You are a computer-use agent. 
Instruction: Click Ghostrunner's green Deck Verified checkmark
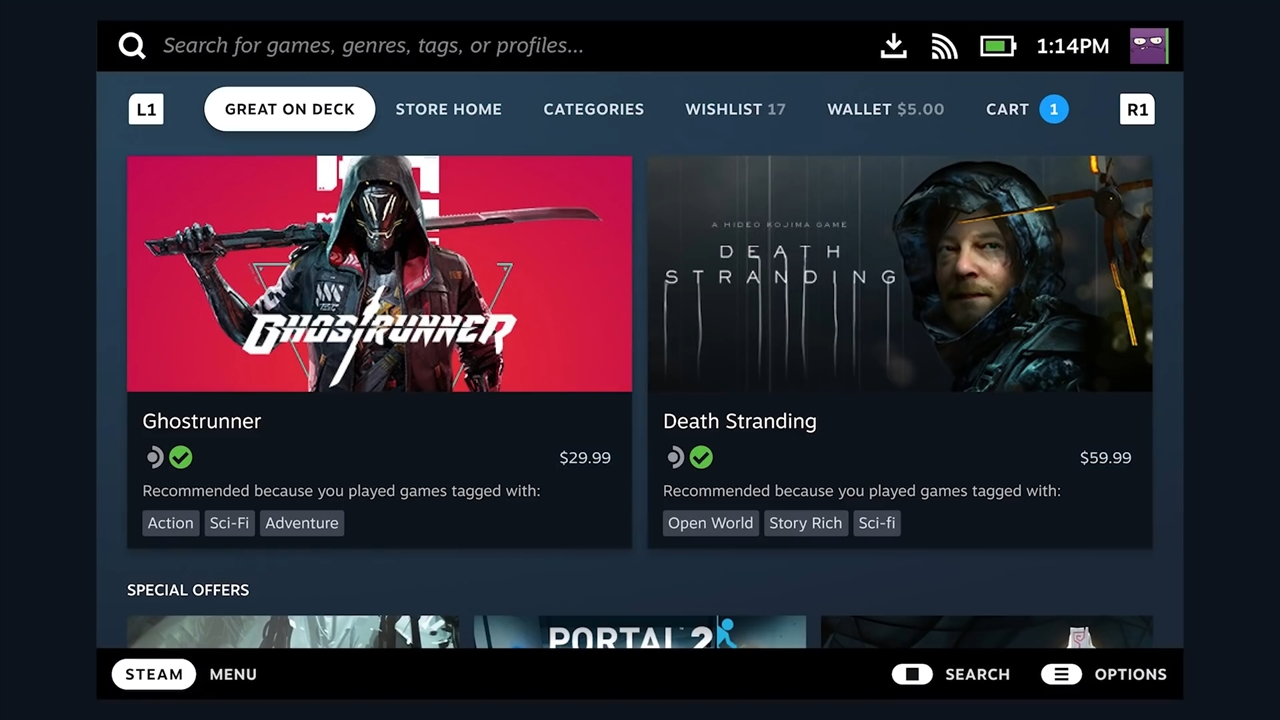(181, 458)
